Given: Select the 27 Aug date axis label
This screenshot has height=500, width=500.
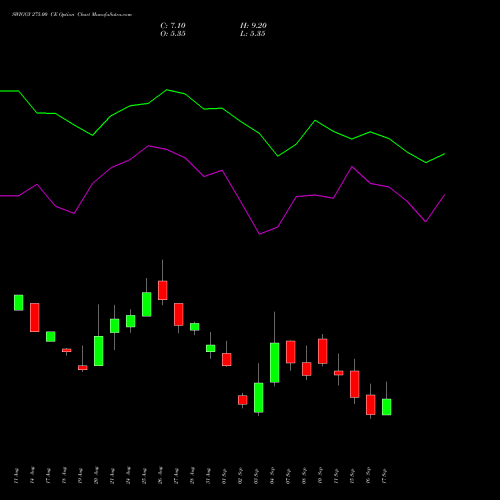Looking at the screenshot, I should click(176, 476).
